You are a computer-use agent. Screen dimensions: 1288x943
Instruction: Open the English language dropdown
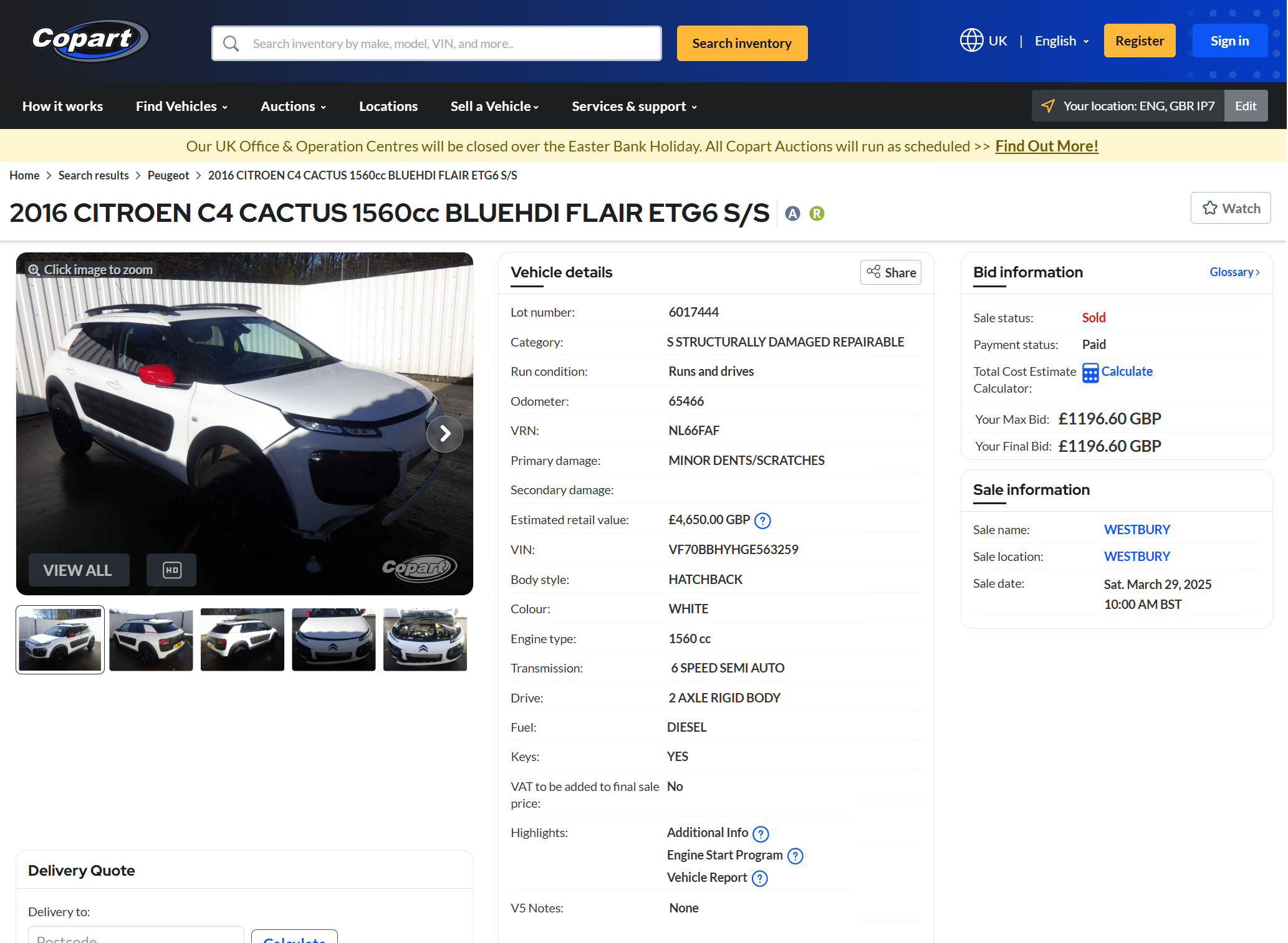click(x=1062, y=41)
